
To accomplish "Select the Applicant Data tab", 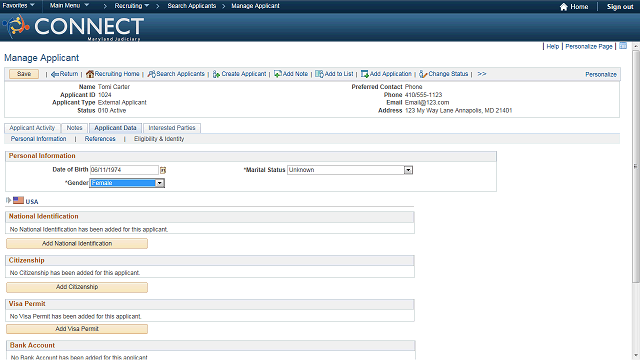I will [x=116, y=128].
